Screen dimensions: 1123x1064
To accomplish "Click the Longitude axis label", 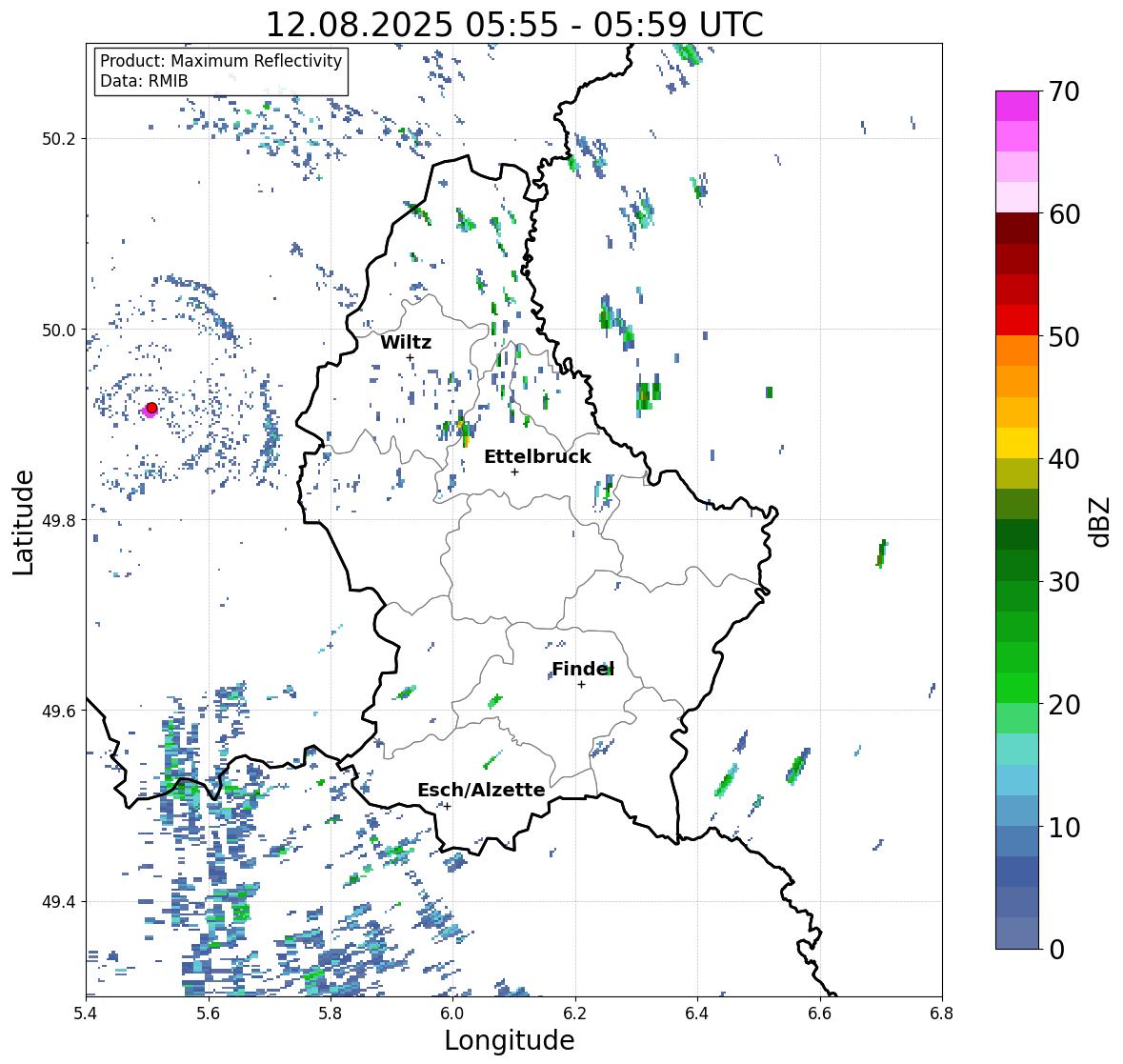I will (510, 1040).
